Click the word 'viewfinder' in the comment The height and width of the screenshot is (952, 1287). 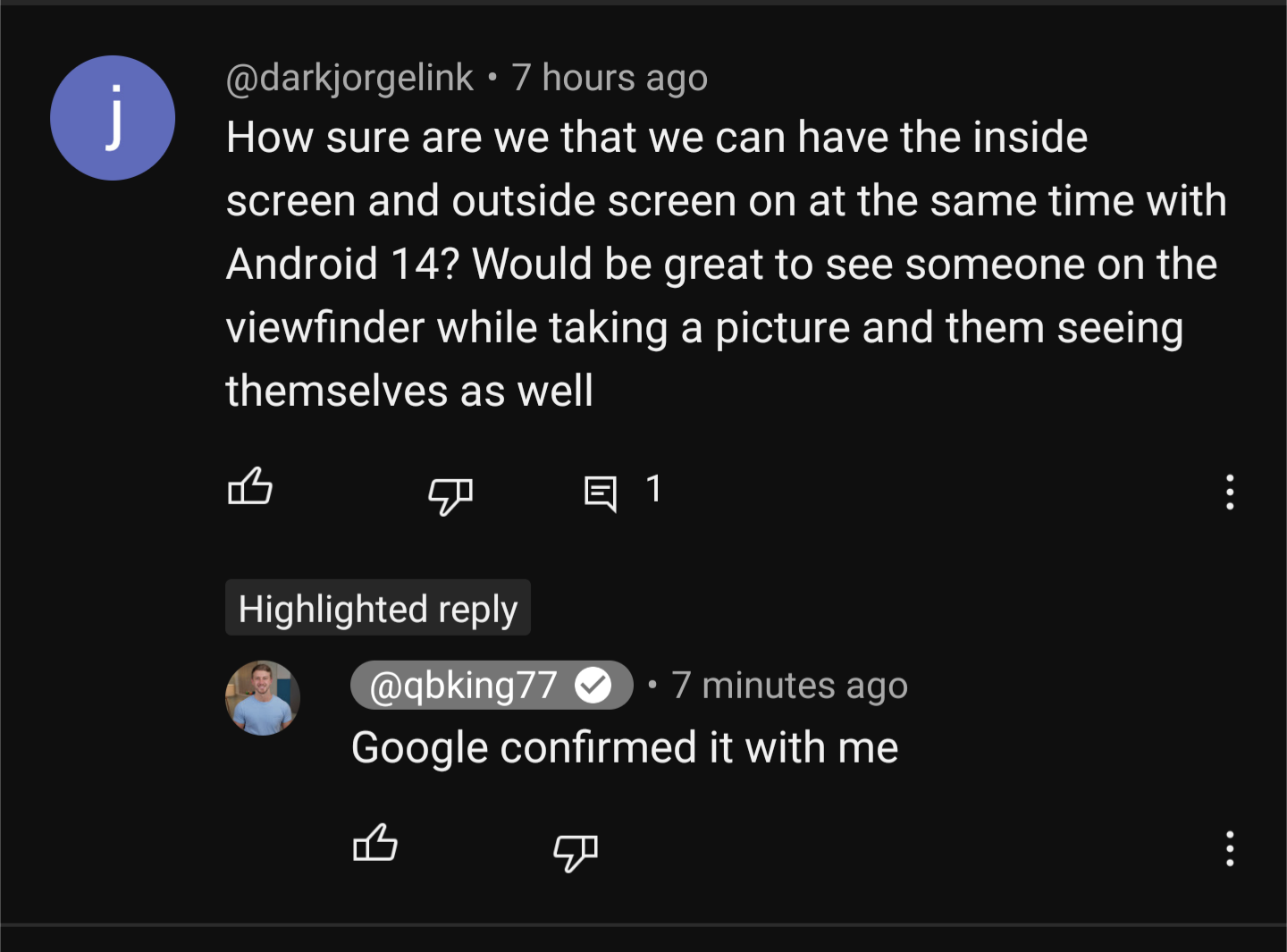[325, 328]
